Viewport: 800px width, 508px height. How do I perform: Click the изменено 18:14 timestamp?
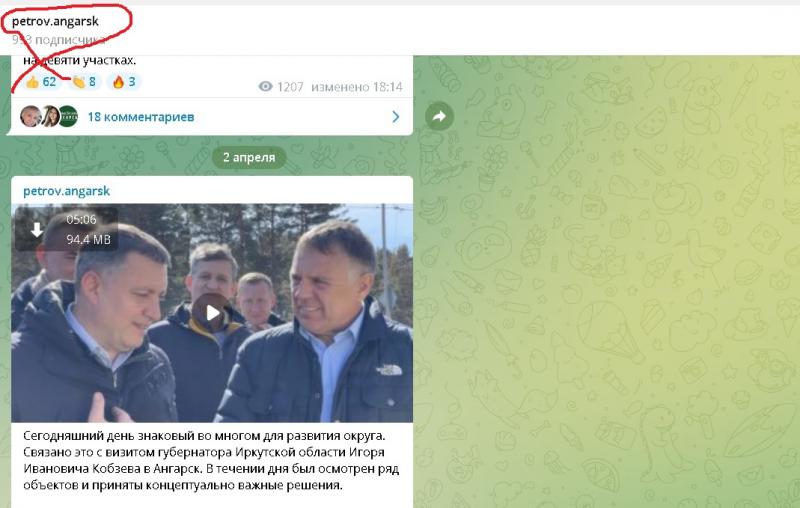point(357,87)
